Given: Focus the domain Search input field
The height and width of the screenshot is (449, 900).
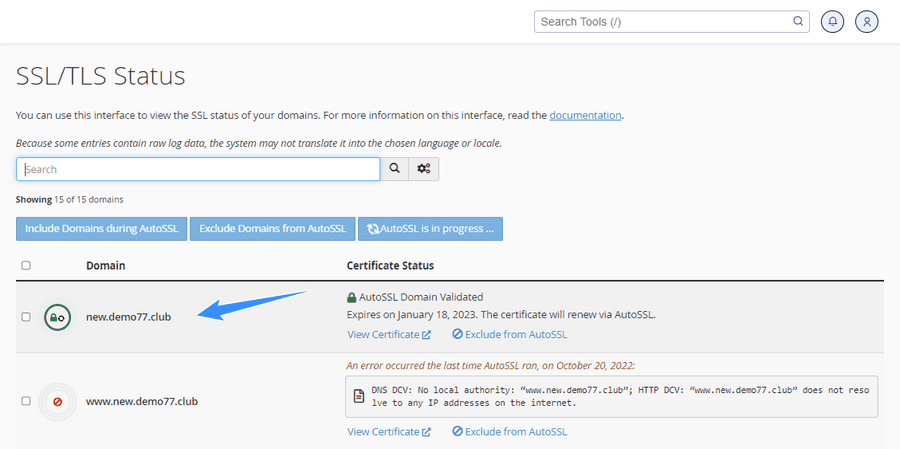Looking at the screenshot, I should (x=198, y=169).
